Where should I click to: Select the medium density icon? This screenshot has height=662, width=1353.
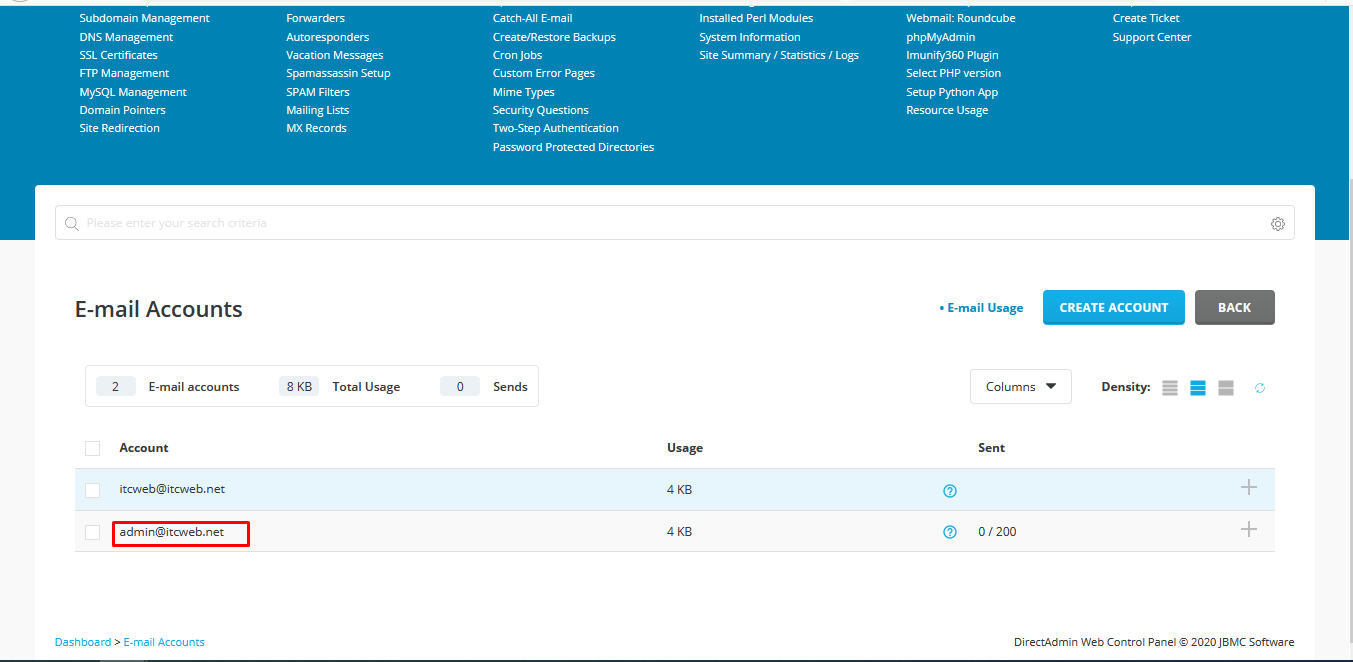1198,388
